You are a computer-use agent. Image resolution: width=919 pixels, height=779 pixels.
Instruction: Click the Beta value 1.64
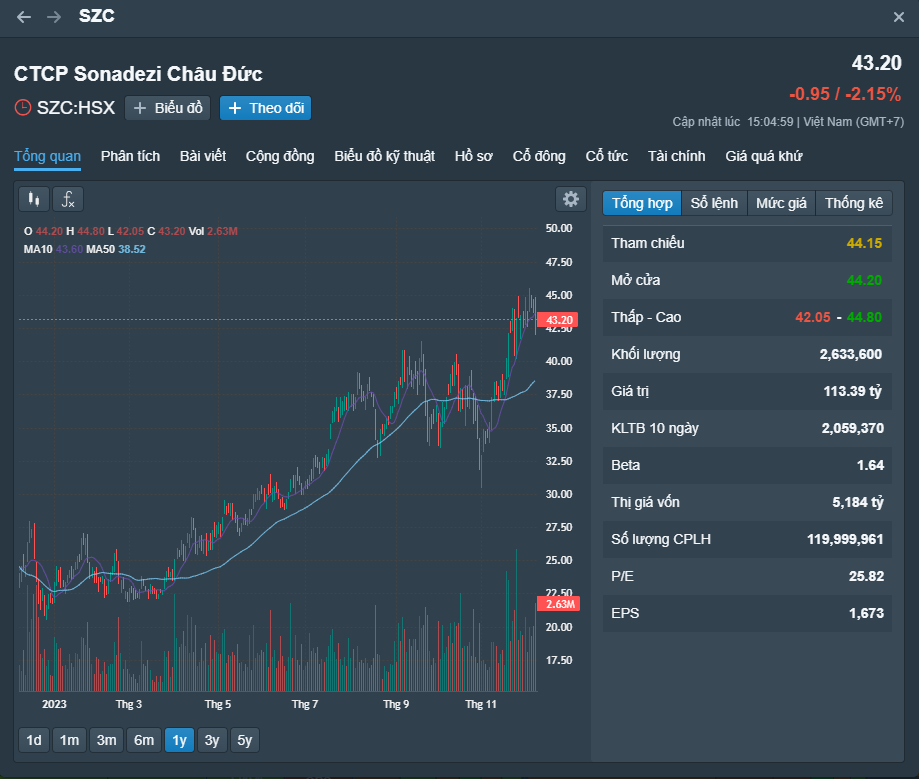tap(870, 465)
